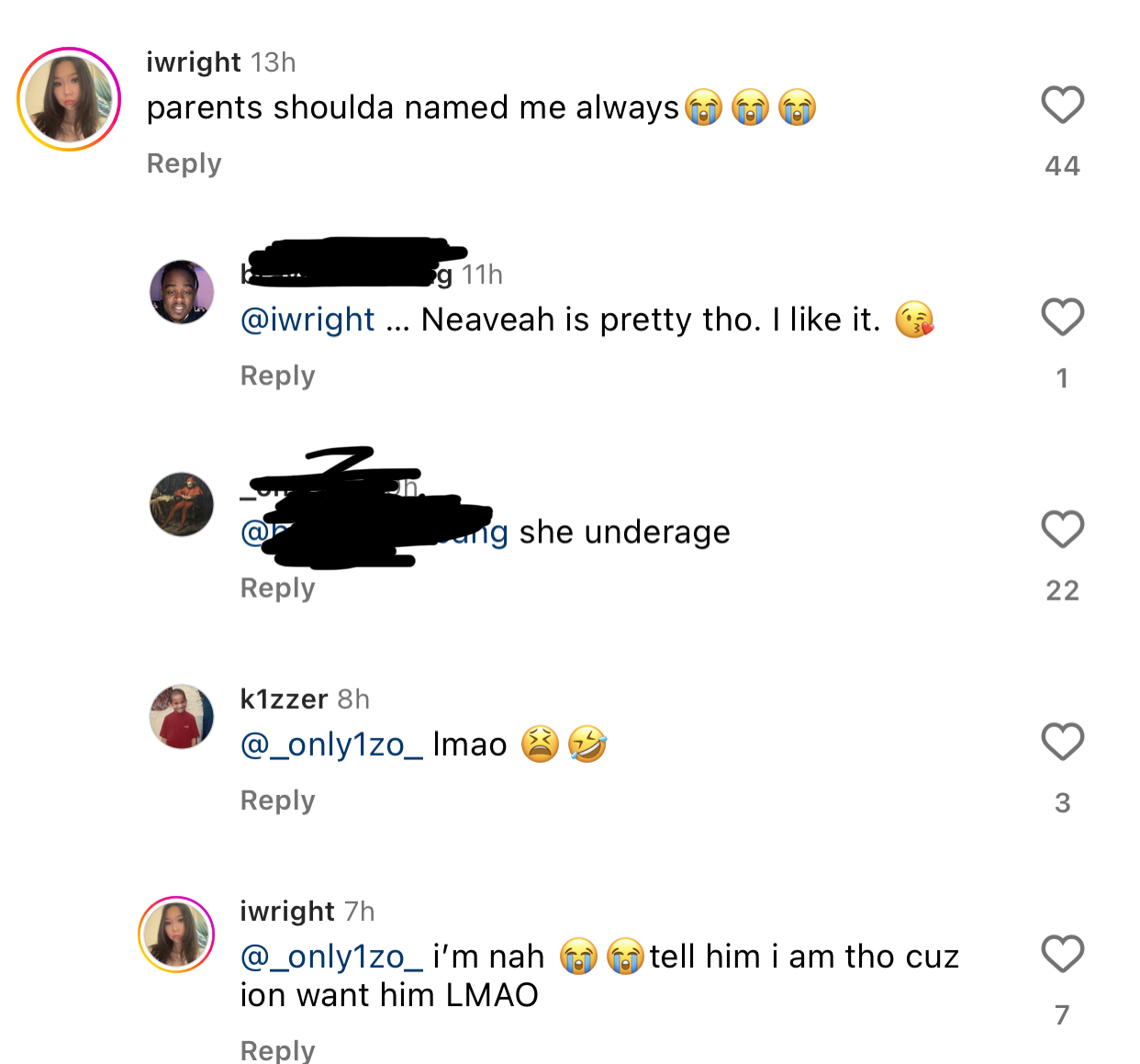This screenshot has height=1064, width=1140.
Task: Reply to the Neaveah comment
Action: point(277,375)
